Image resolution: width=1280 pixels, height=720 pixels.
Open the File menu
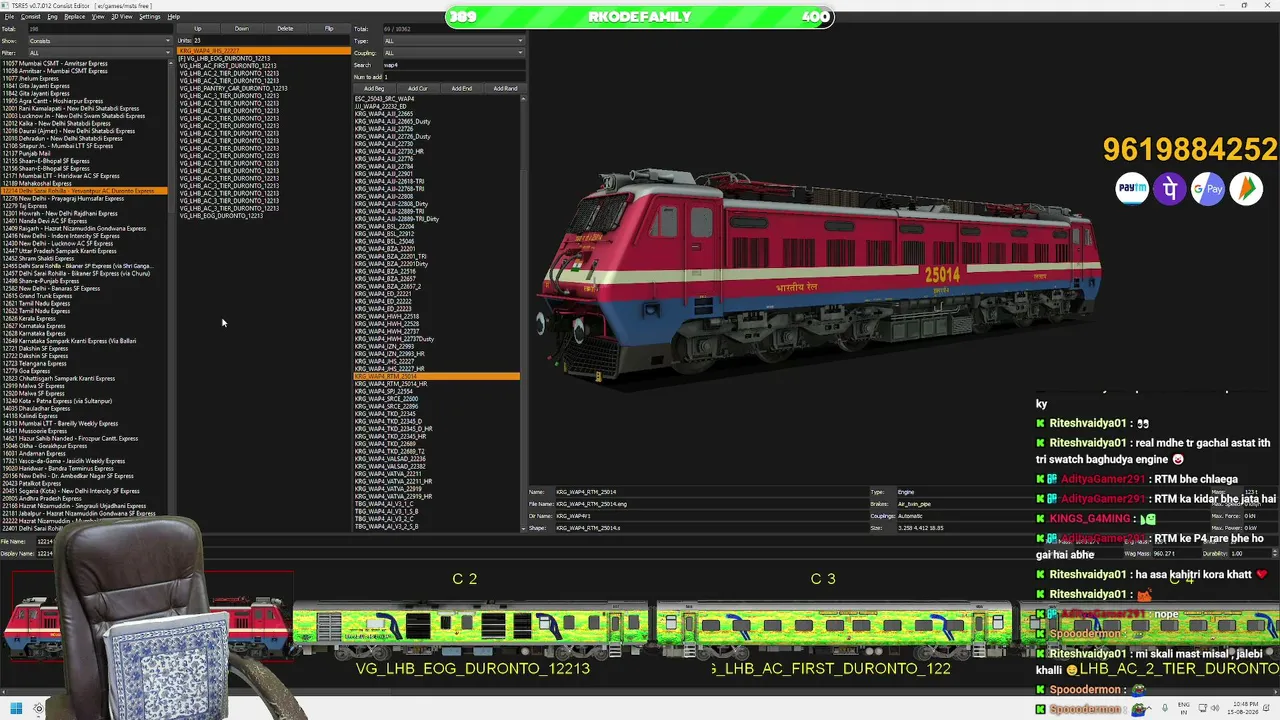[x=9, y=17]
